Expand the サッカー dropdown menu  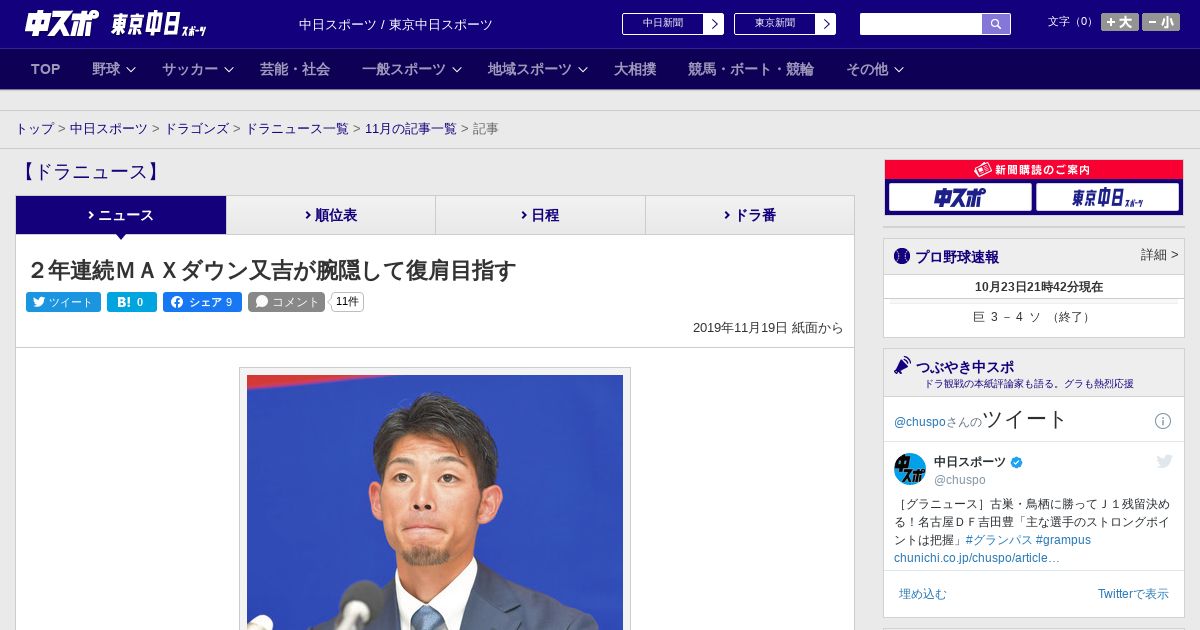(x=198, y=69)
